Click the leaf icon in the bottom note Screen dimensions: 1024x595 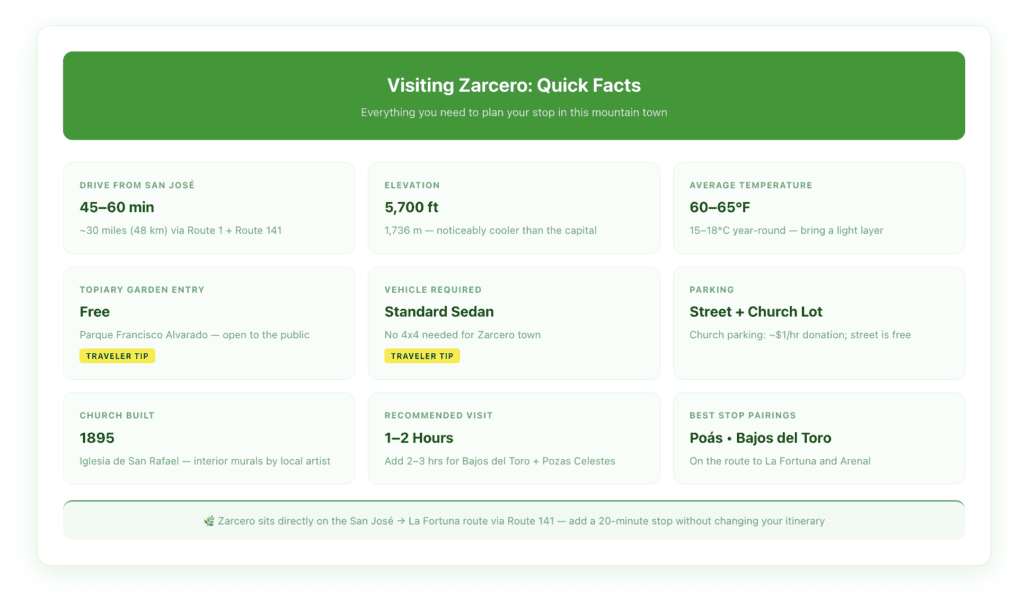click(x=211, y=521)
